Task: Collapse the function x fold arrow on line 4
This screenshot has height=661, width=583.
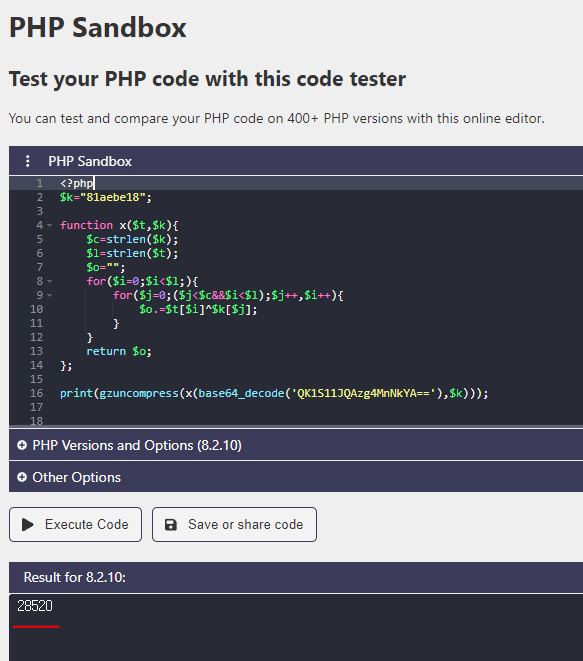Action: [50, 226]
